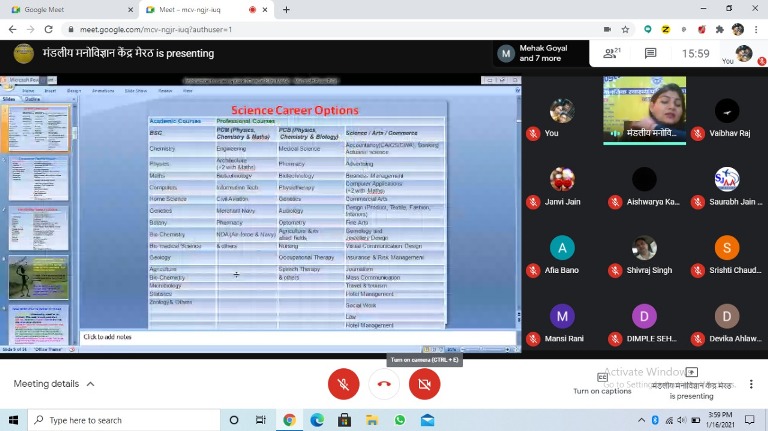
Task: Unmute the microphone button
Action: [343, 384]
